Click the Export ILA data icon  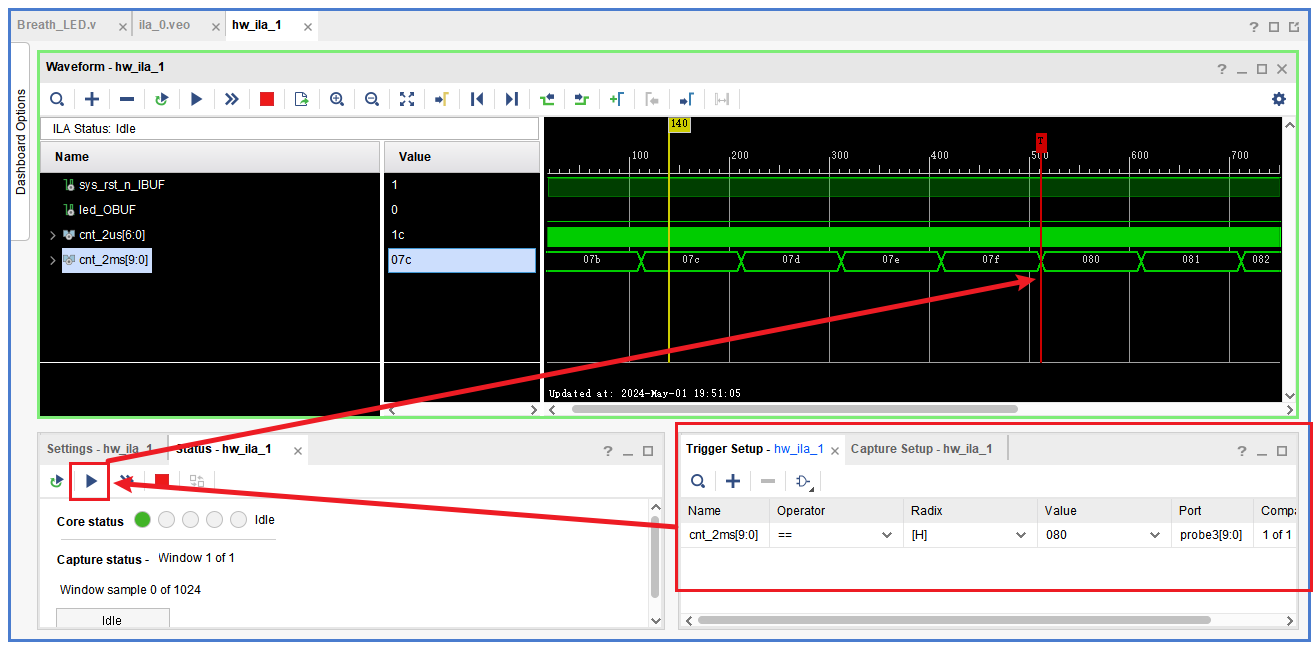pyautogui.click(x=302, y=99)
